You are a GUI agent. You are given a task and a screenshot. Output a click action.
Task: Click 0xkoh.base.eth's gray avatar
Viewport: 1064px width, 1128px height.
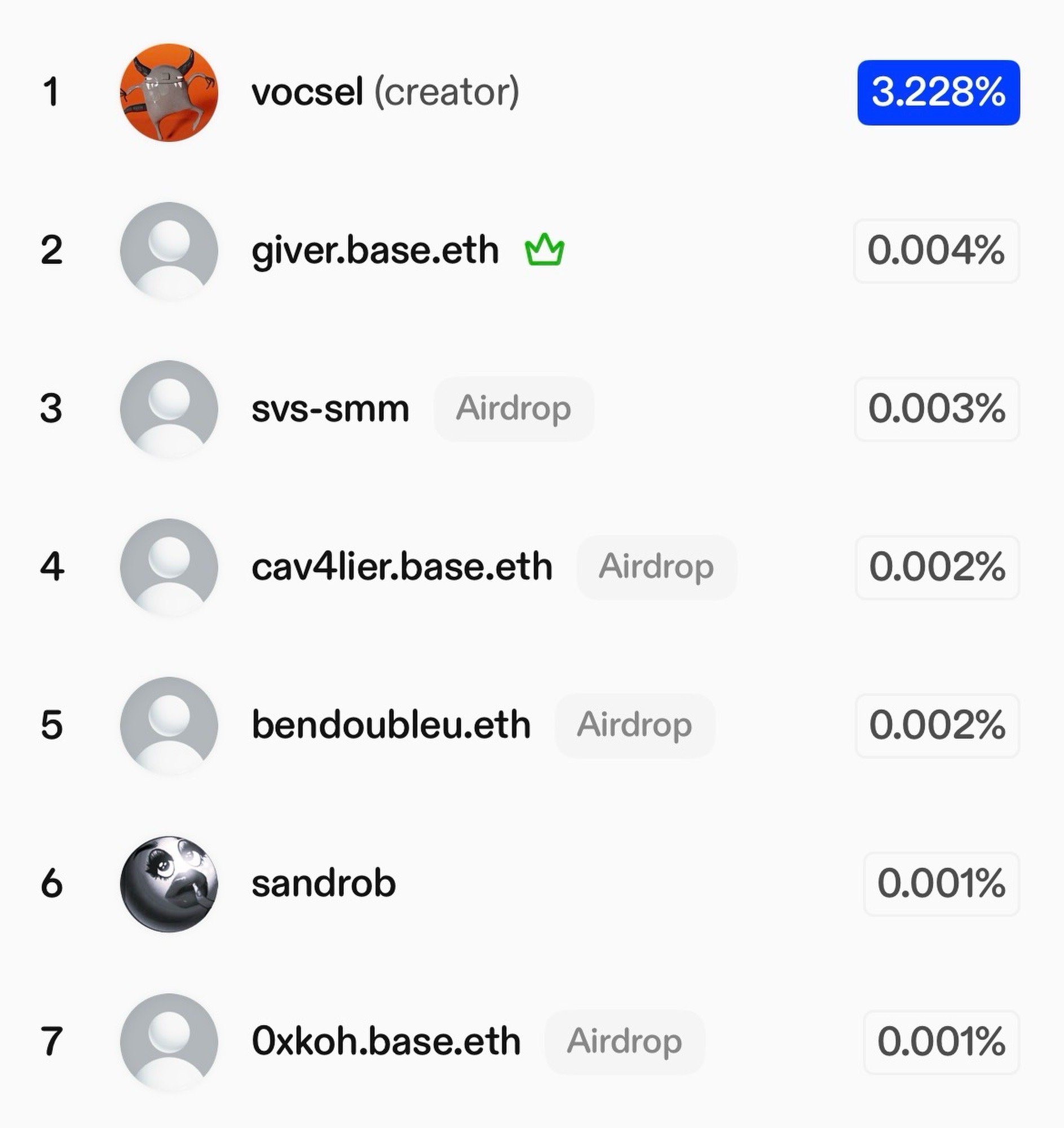(169, 1042)
